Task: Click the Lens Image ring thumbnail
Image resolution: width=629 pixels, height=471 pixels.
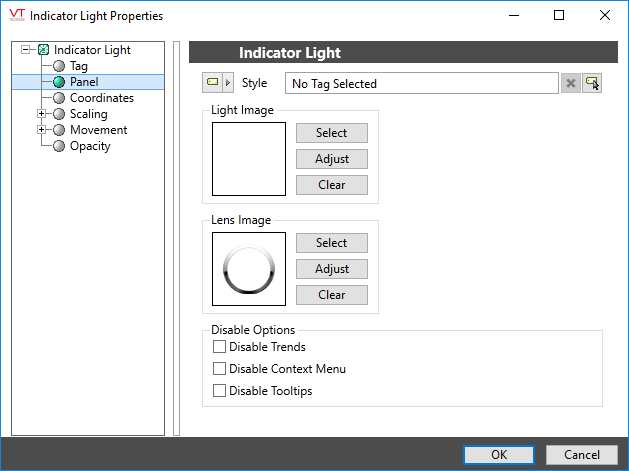Action: [x=249, y=269]
